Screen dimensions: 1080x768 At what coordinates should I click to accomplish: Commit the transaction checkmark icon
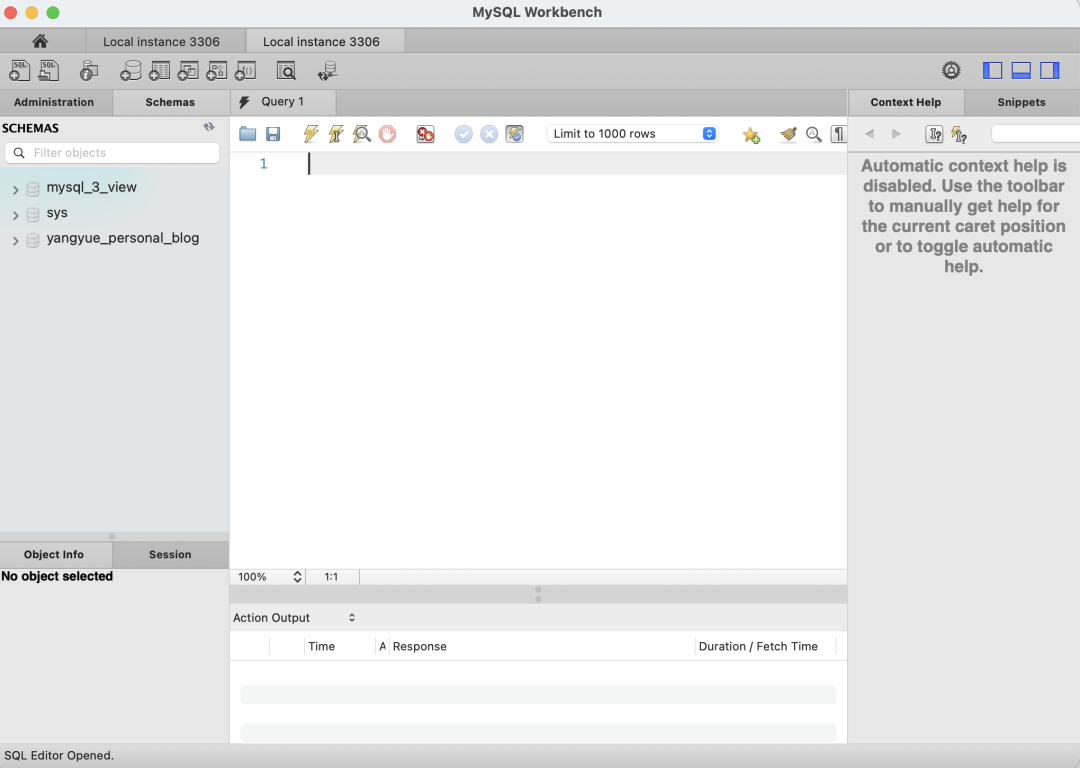click(x=464, y=134)
